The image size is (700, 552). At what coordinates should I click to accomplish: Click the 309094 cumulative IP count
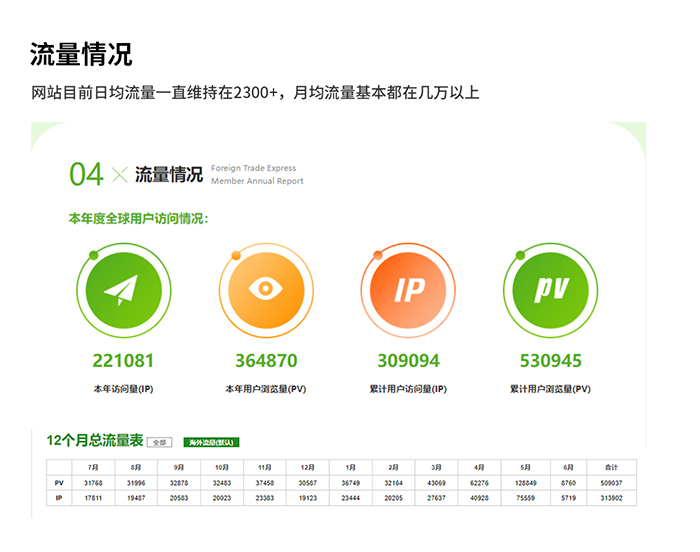[x=408, y=361]
